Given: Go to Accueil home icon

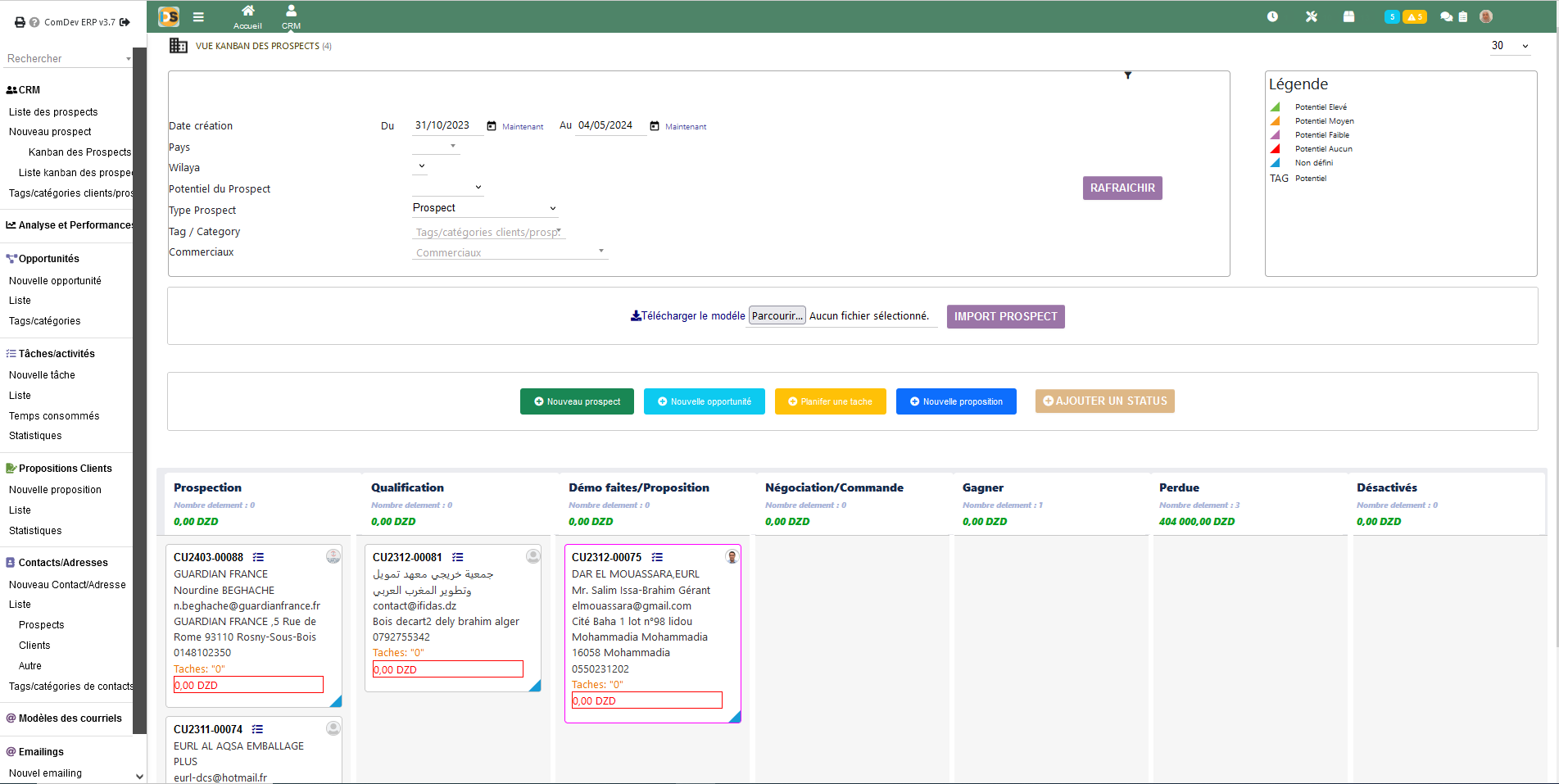Looking at the screenshot, I should 247,11.
